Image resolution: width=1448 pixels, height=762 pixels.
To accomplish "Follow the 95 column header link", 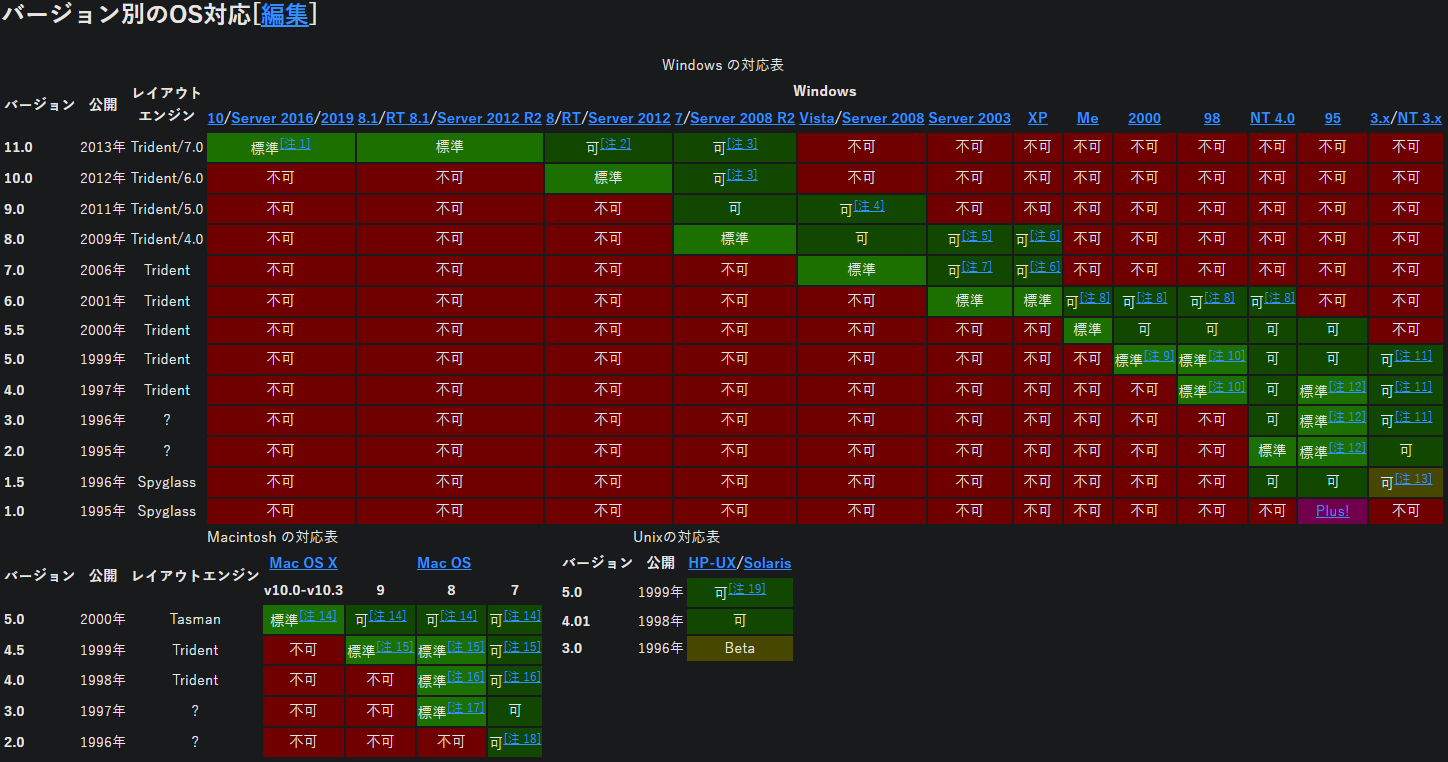I will 1332,118.
